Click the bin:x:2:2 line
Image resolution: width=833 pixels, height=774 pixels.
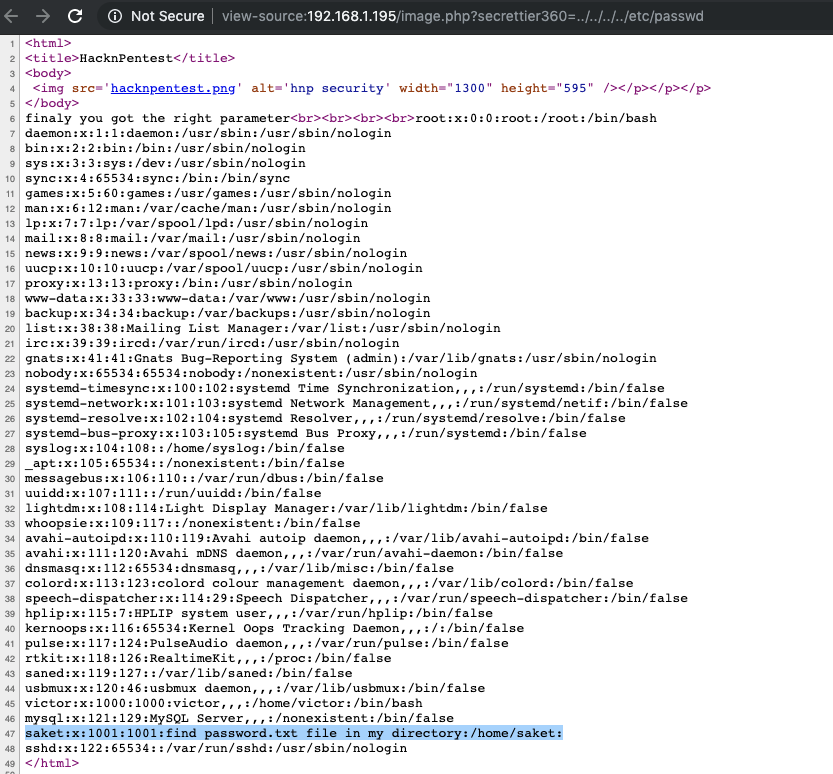click(165, 148)
